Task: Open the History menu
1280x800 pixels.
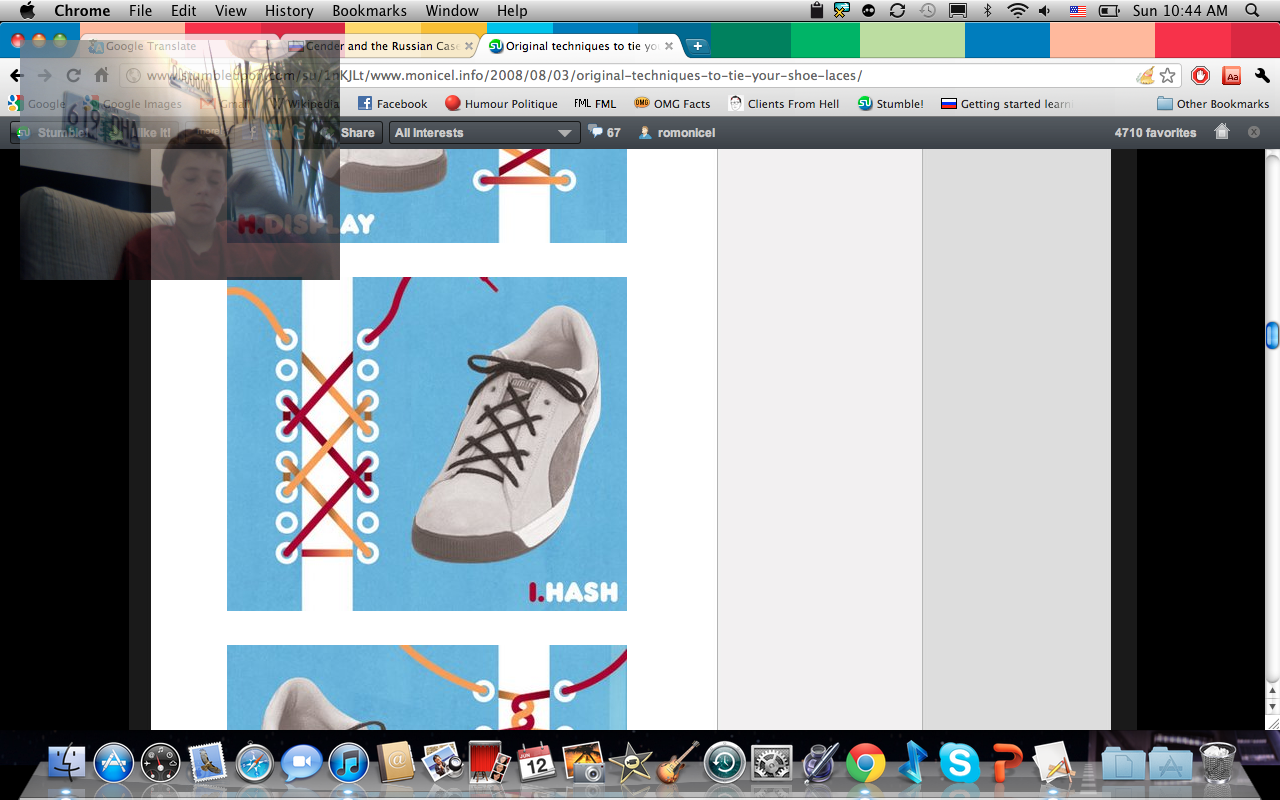Action: (289, 11)
